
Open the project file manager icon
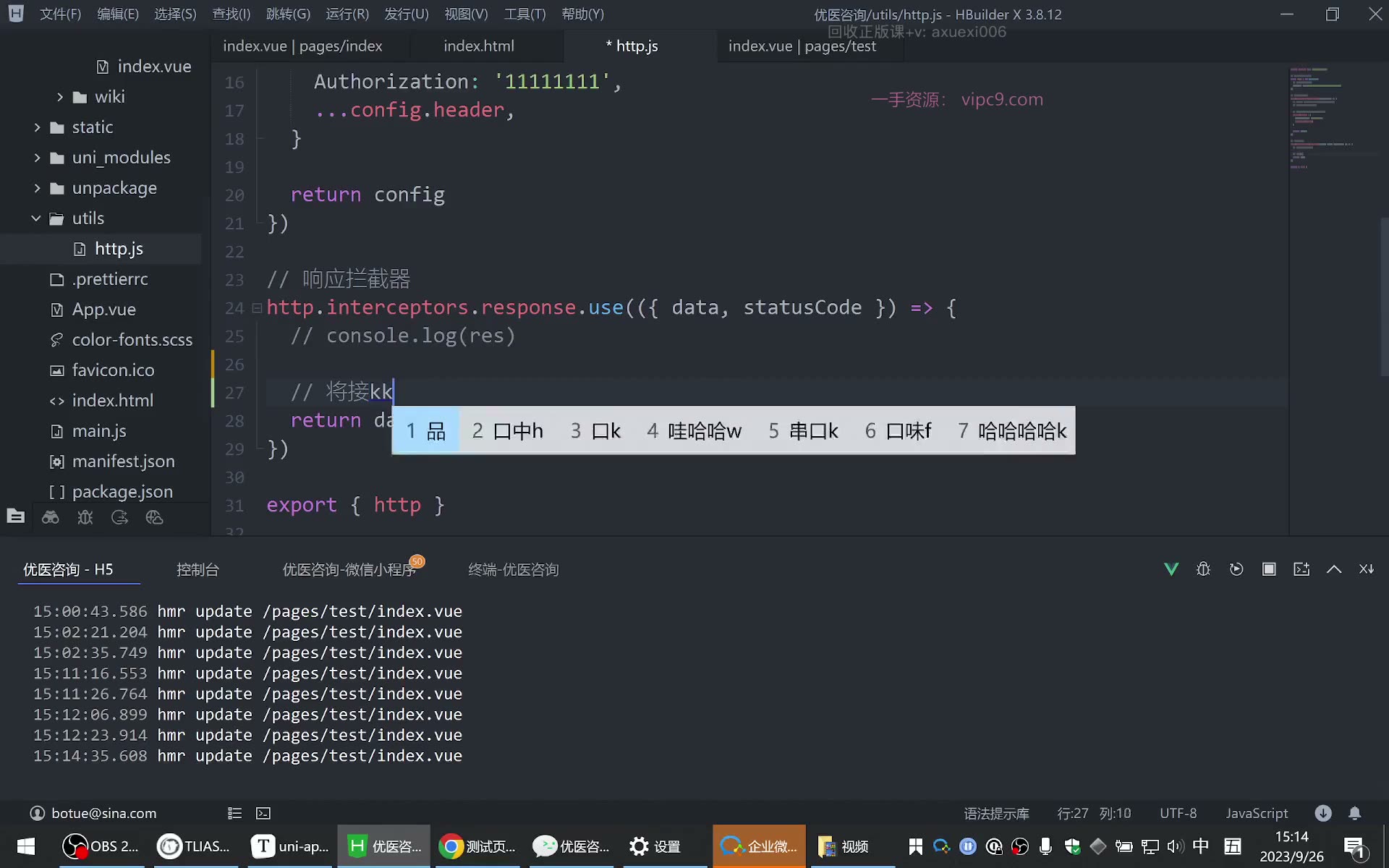16,516
